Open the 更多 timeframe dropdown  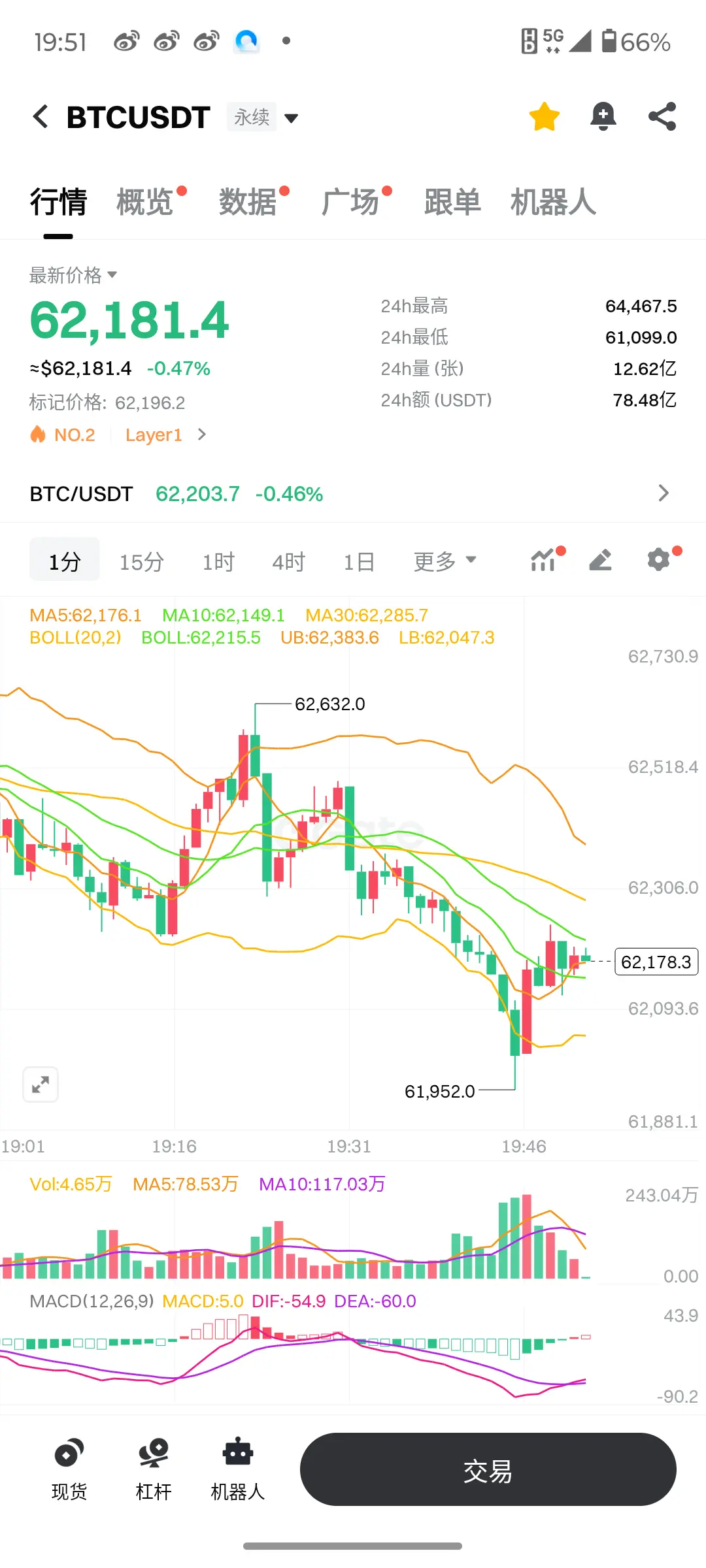445,561
